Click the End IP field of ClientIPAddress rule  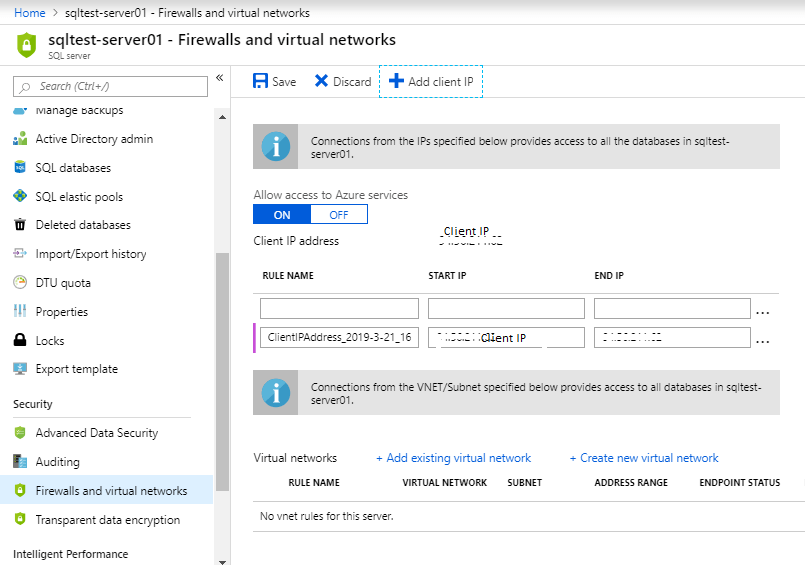coord(672,337)
